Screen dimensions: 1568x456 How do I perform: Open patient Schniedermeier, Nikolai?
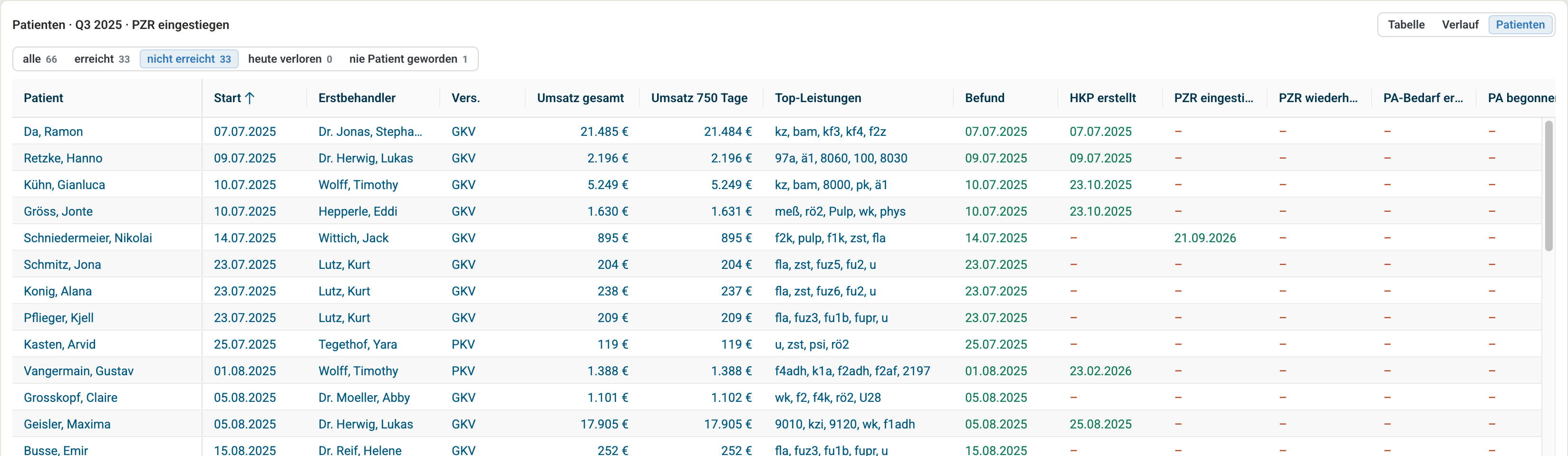coord(87,237)
